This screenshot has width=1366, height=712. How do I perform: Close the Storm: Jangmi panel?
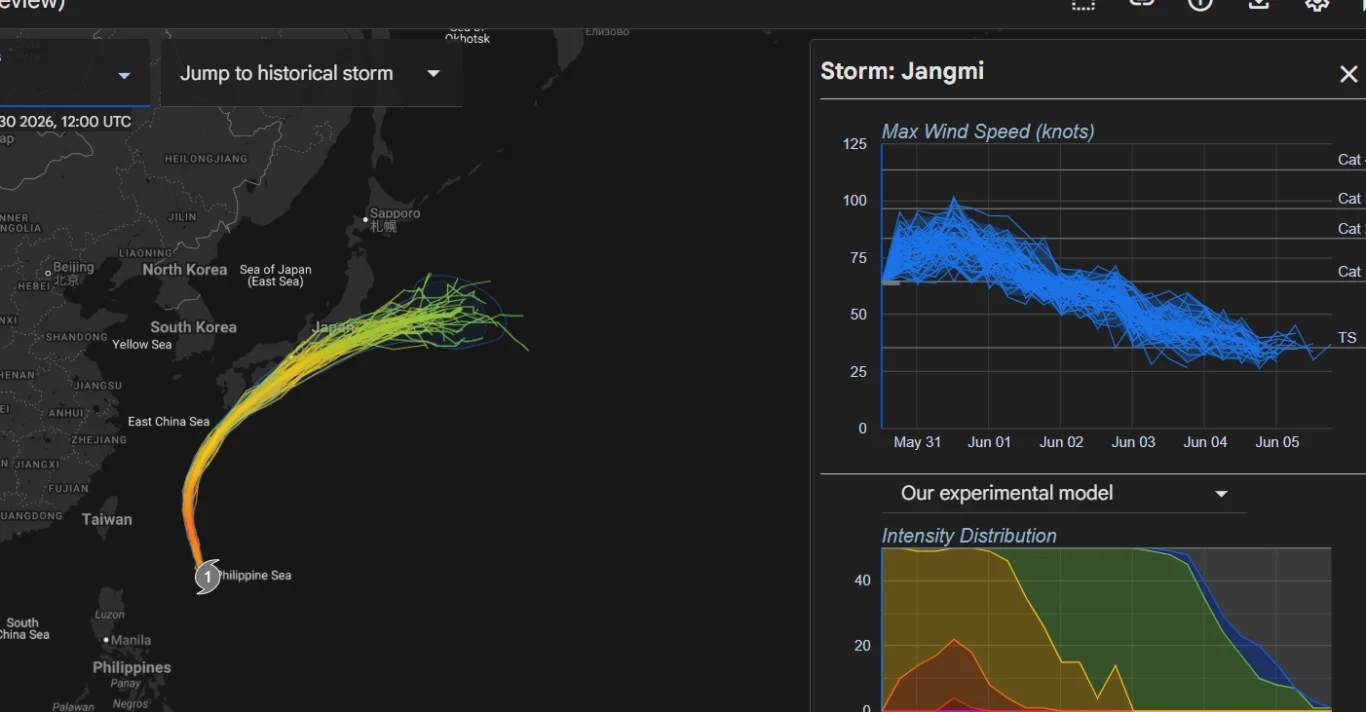click(x=1348, y=74)
